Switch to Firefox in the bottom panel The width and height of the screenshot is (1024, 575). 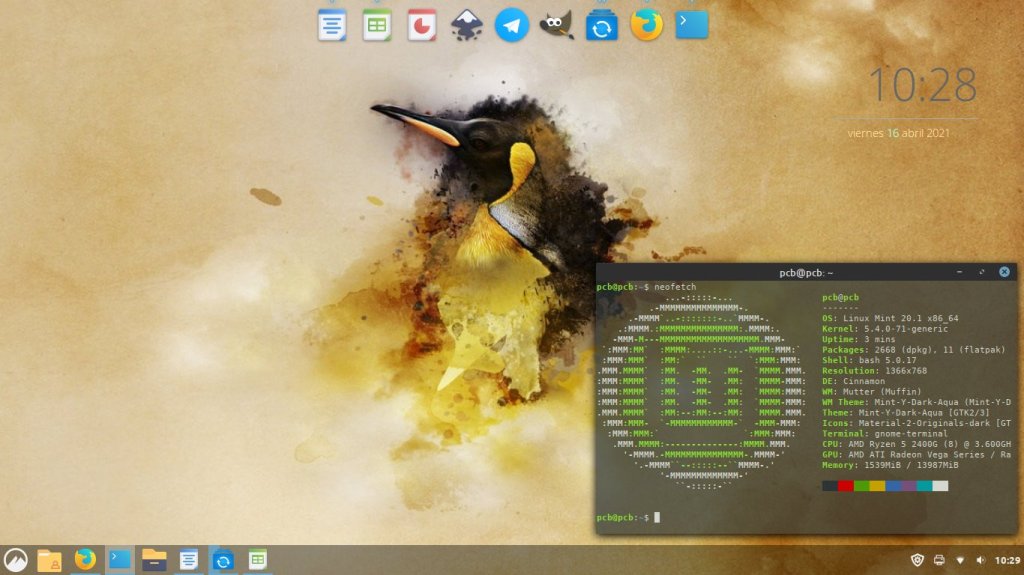(85, 560)
